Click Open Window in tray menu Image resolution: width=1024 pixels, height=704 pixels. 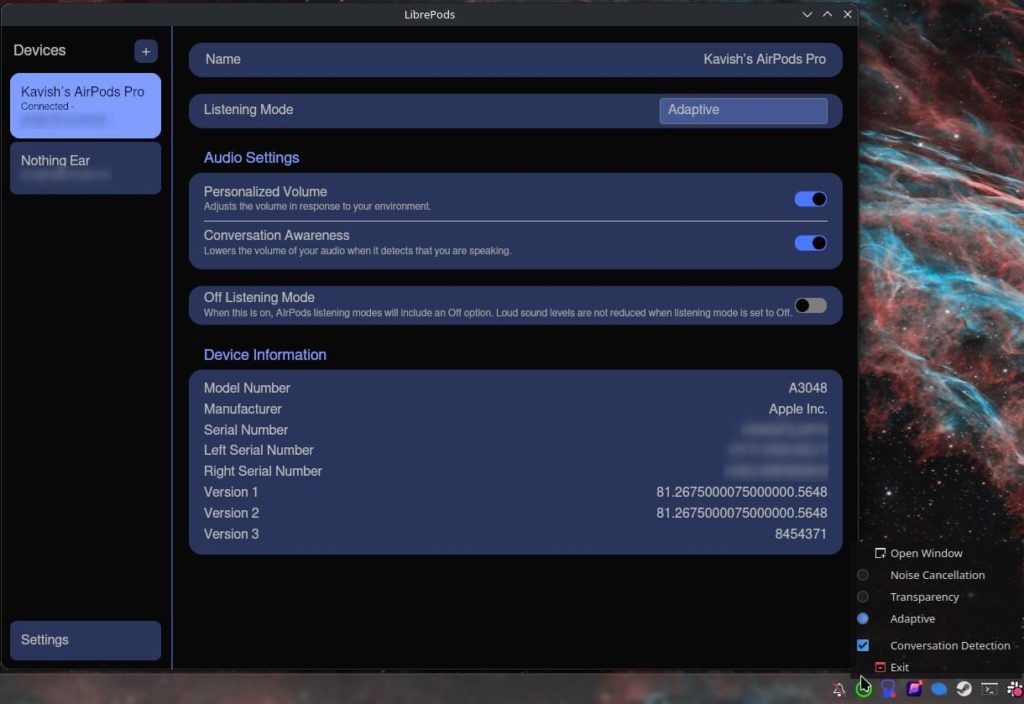(x=925, y=553)
